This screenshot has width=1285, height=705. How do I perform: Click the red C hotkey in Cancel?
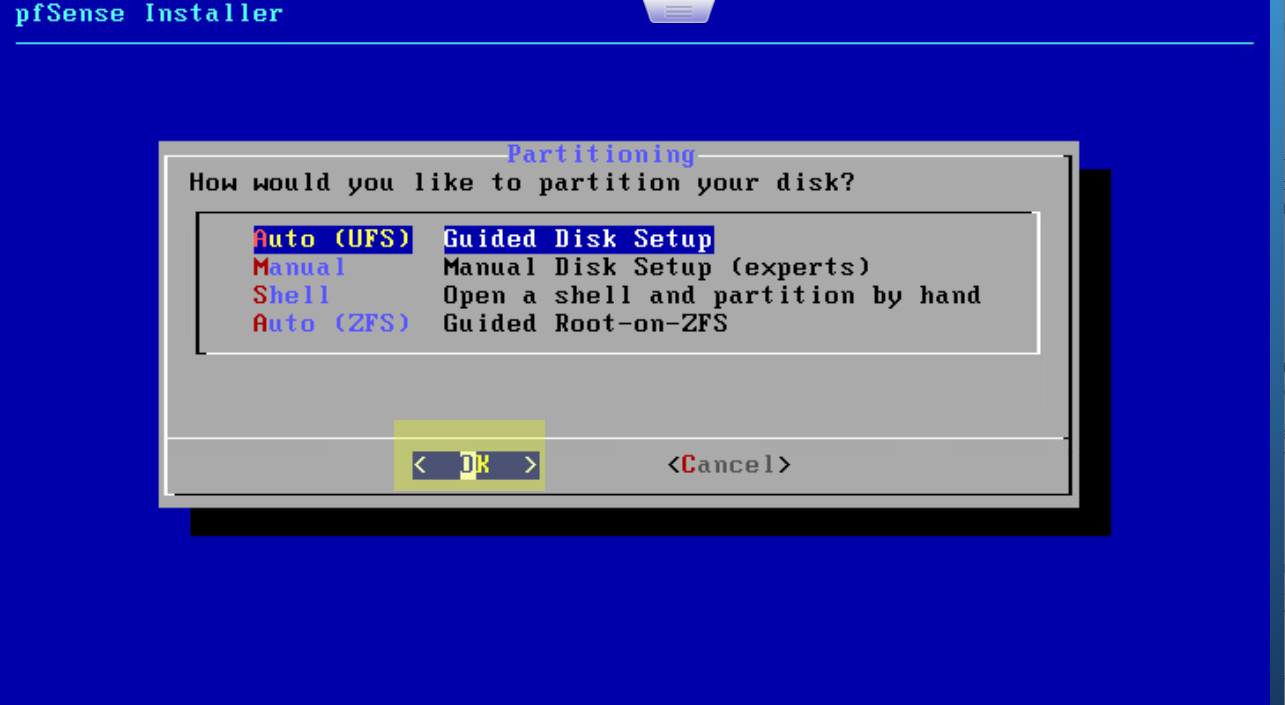(x=689, y=465)
